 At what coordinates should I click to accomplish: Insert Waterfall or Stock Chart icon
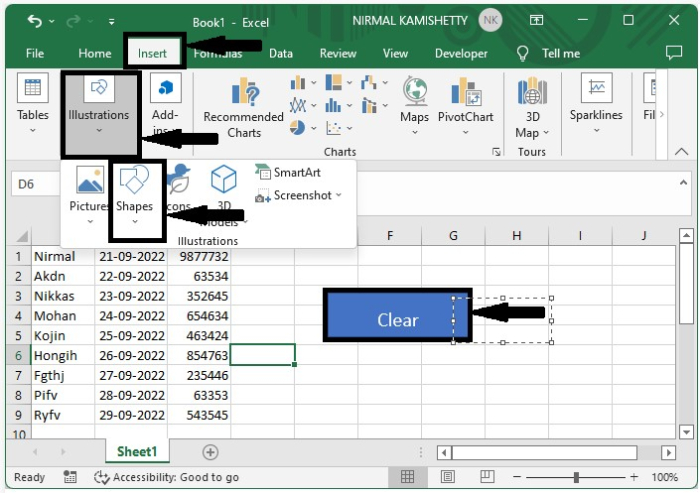coord(369,82)
